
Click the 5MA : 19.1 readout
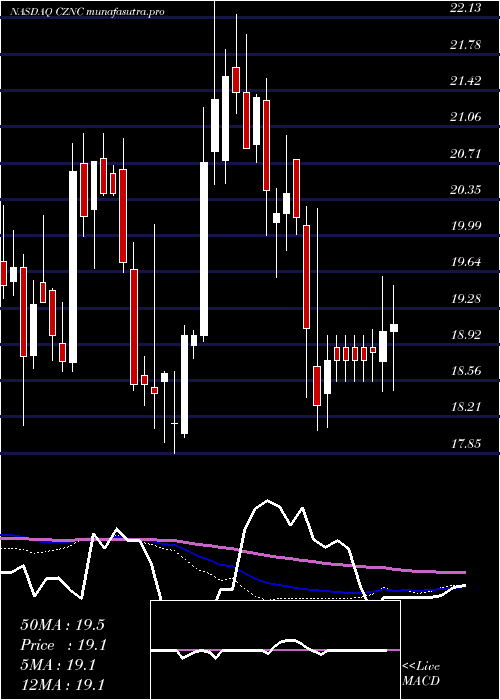click(x=58, y=665)
